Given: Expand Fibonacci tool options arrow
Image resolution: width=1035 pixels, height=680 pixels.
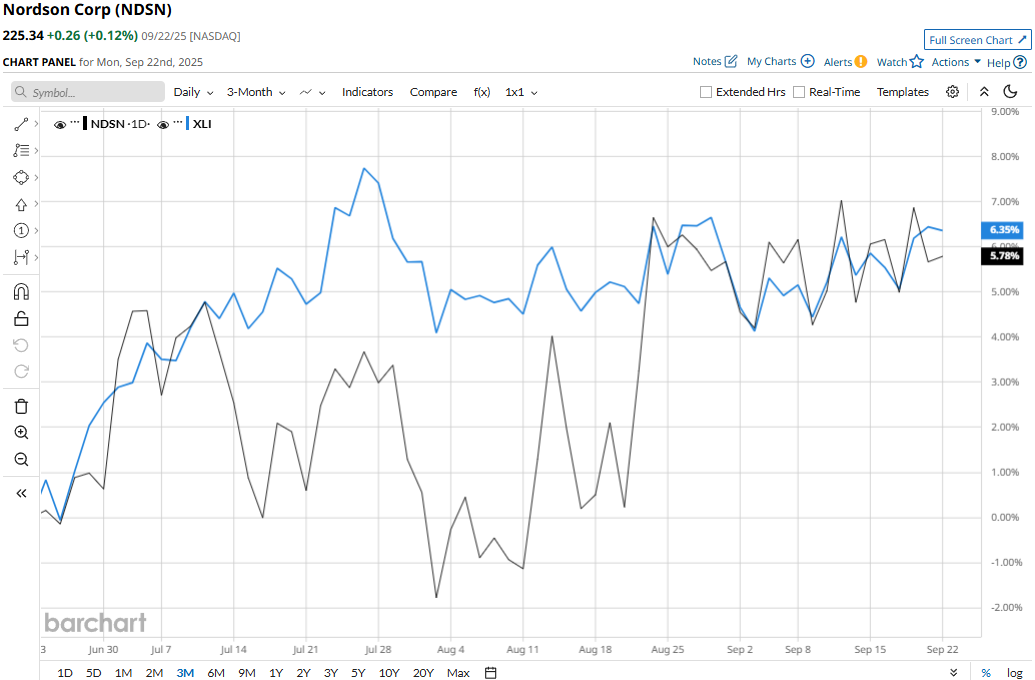Looking at the screenshot, I should pos(36,151).
